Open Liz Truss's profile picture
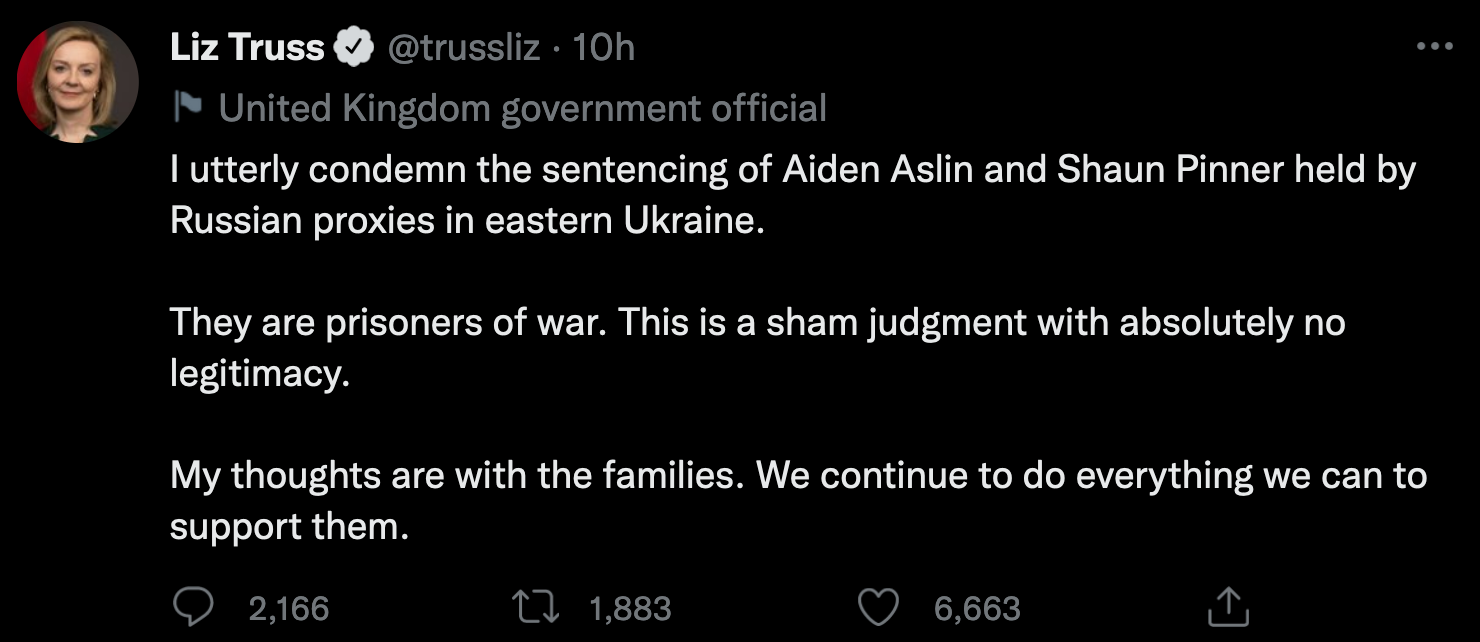Screen dimensions: 1480x642 point(78,82)
